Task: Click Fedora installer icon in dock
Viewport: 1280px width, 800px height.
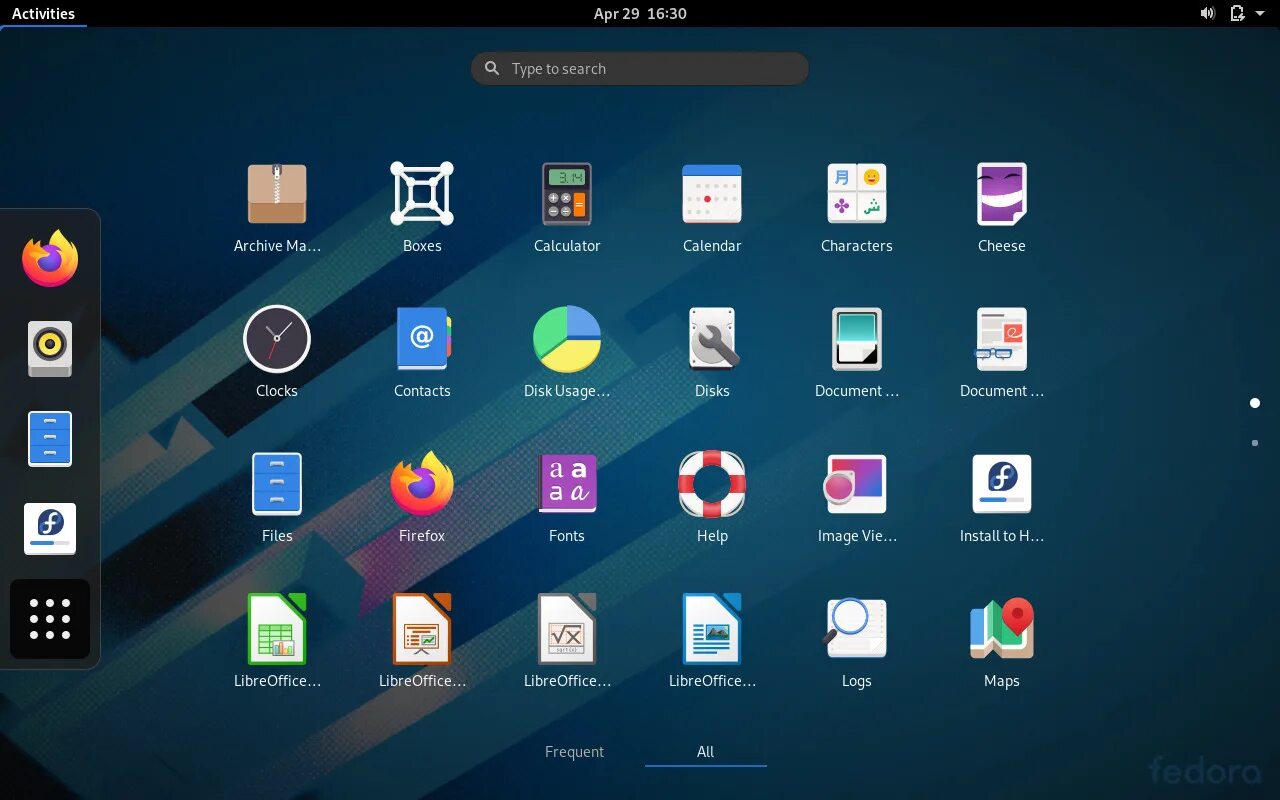Action: pyautogui.click(x=50, y=529)
